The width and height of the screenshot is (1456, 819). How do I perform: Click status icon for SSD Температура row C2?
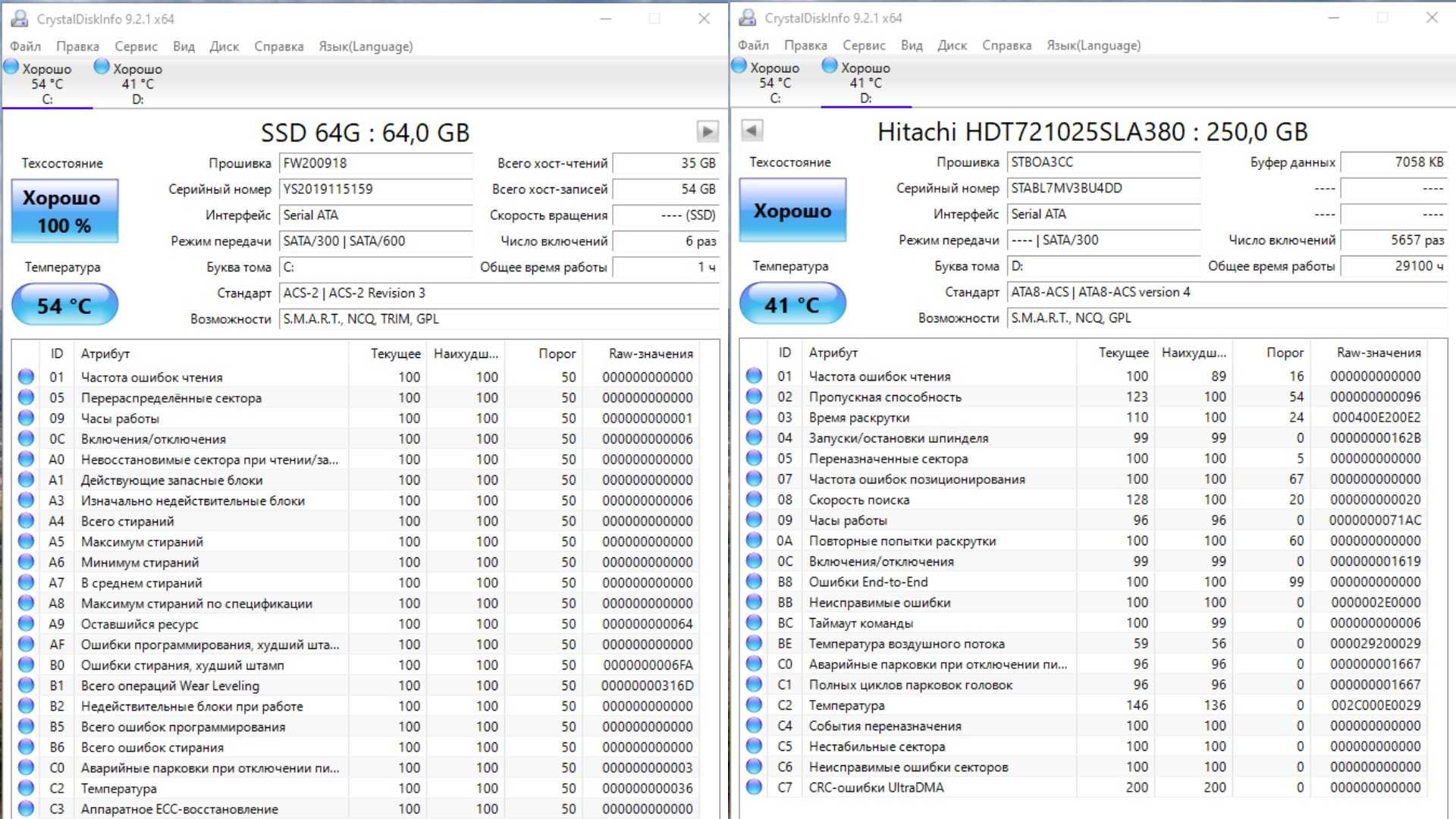[26, 788]
